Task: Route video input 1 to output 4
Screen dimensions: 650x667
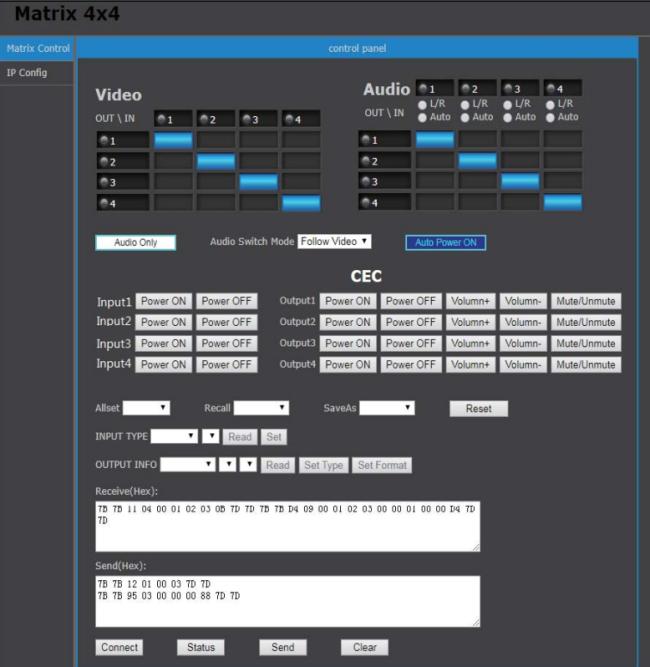Action: (x=172, y=203)
